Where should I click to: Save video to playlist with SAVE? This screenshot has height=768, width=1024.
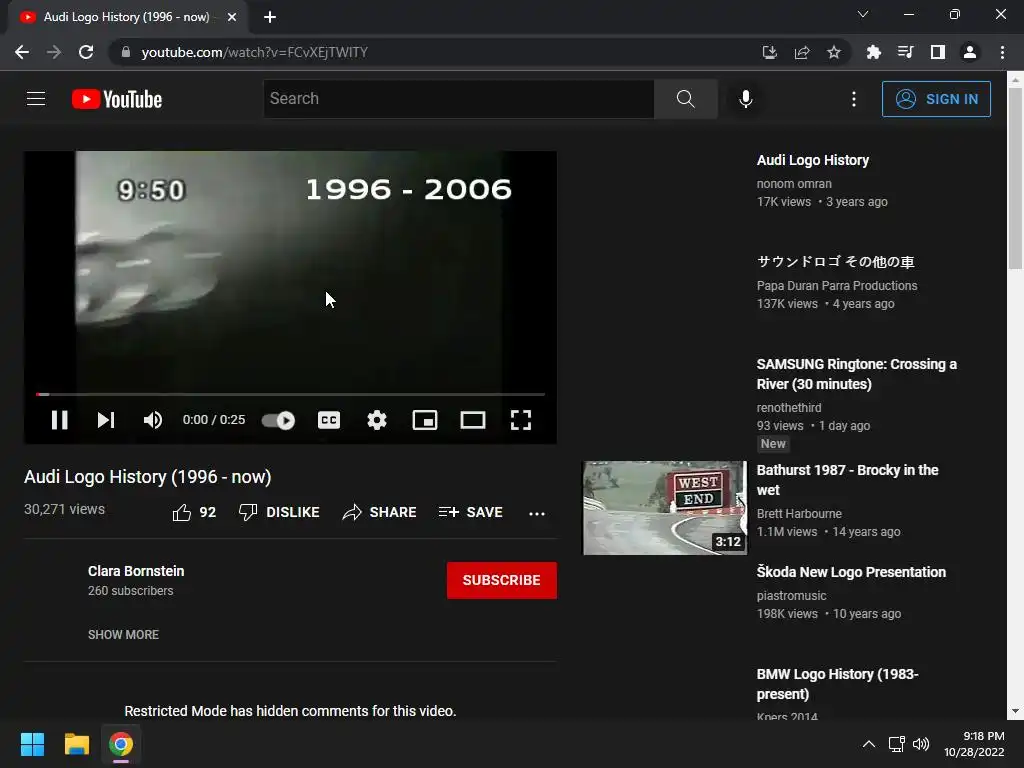coord(471,513)
